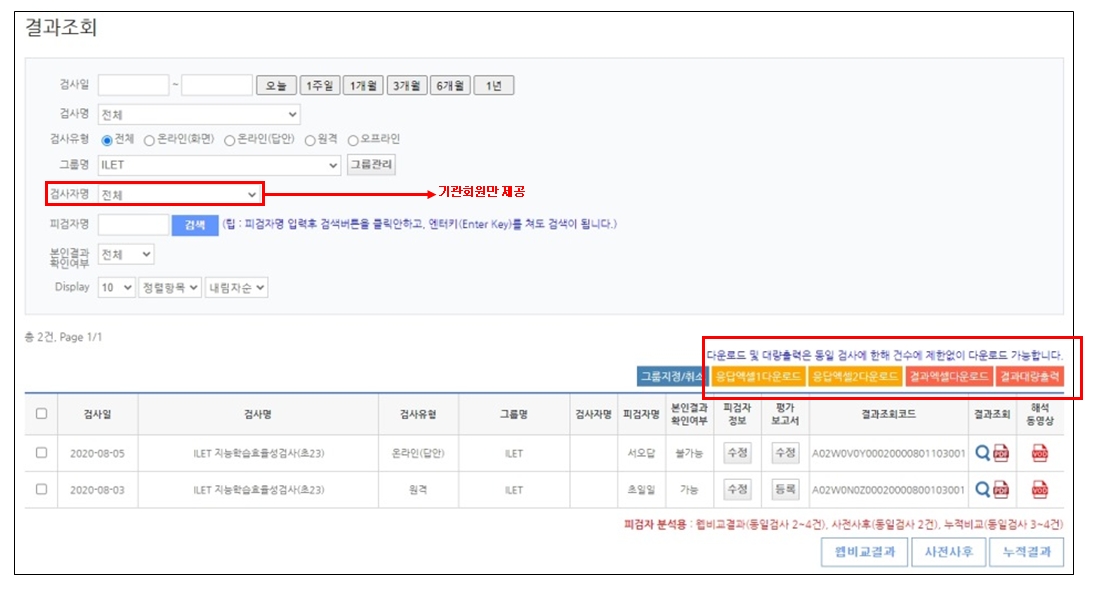This screenshot has width=1095, height=589.
Task: Play the VOD icon in the 2020-08-03 row
Action: [1040, 489]
